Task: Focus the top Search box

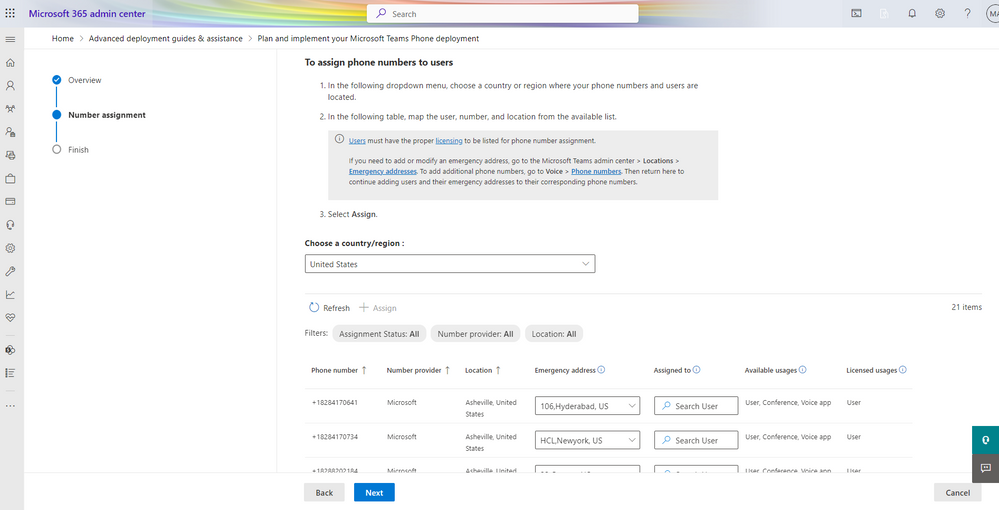Action: [503, 13]
